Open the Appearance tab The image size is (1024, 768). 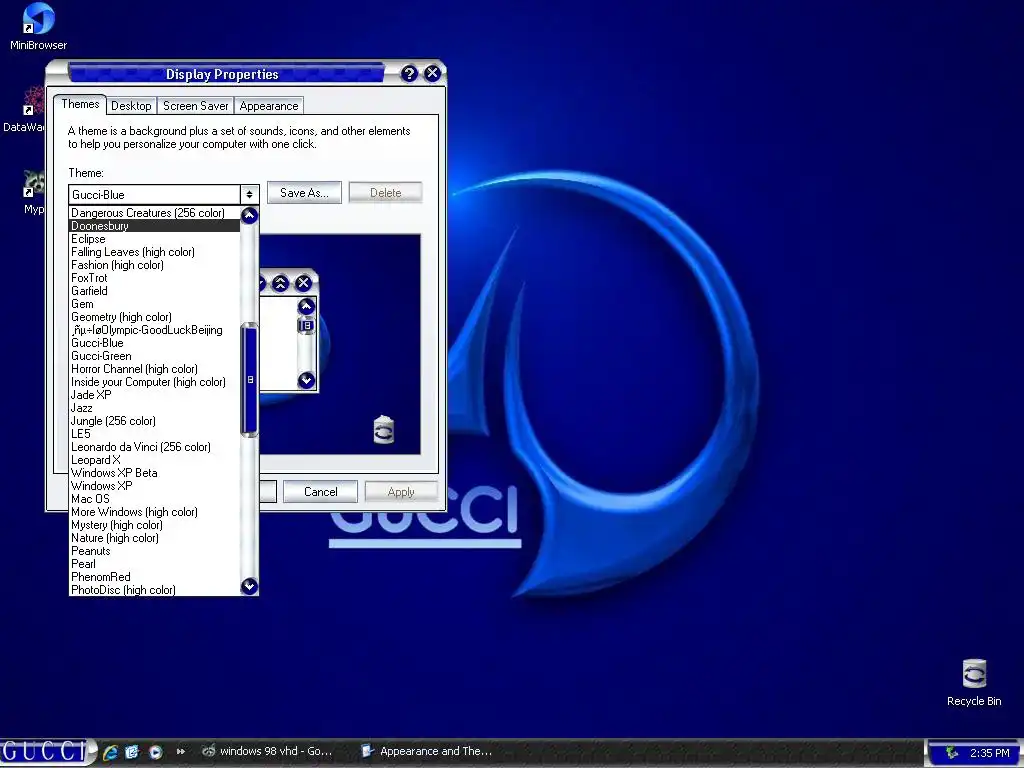click(x=268, y=106)
